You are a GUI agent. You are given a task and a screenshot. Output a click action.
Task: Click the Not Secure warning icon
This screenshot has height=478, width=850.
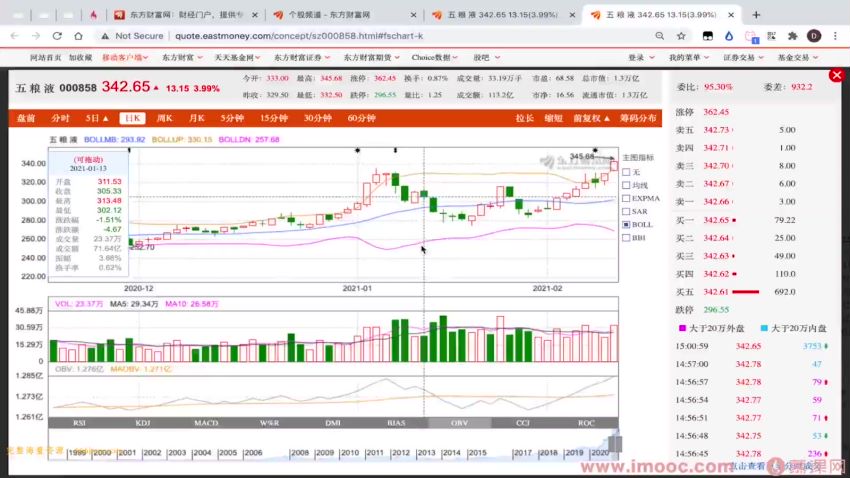(105, 36)
